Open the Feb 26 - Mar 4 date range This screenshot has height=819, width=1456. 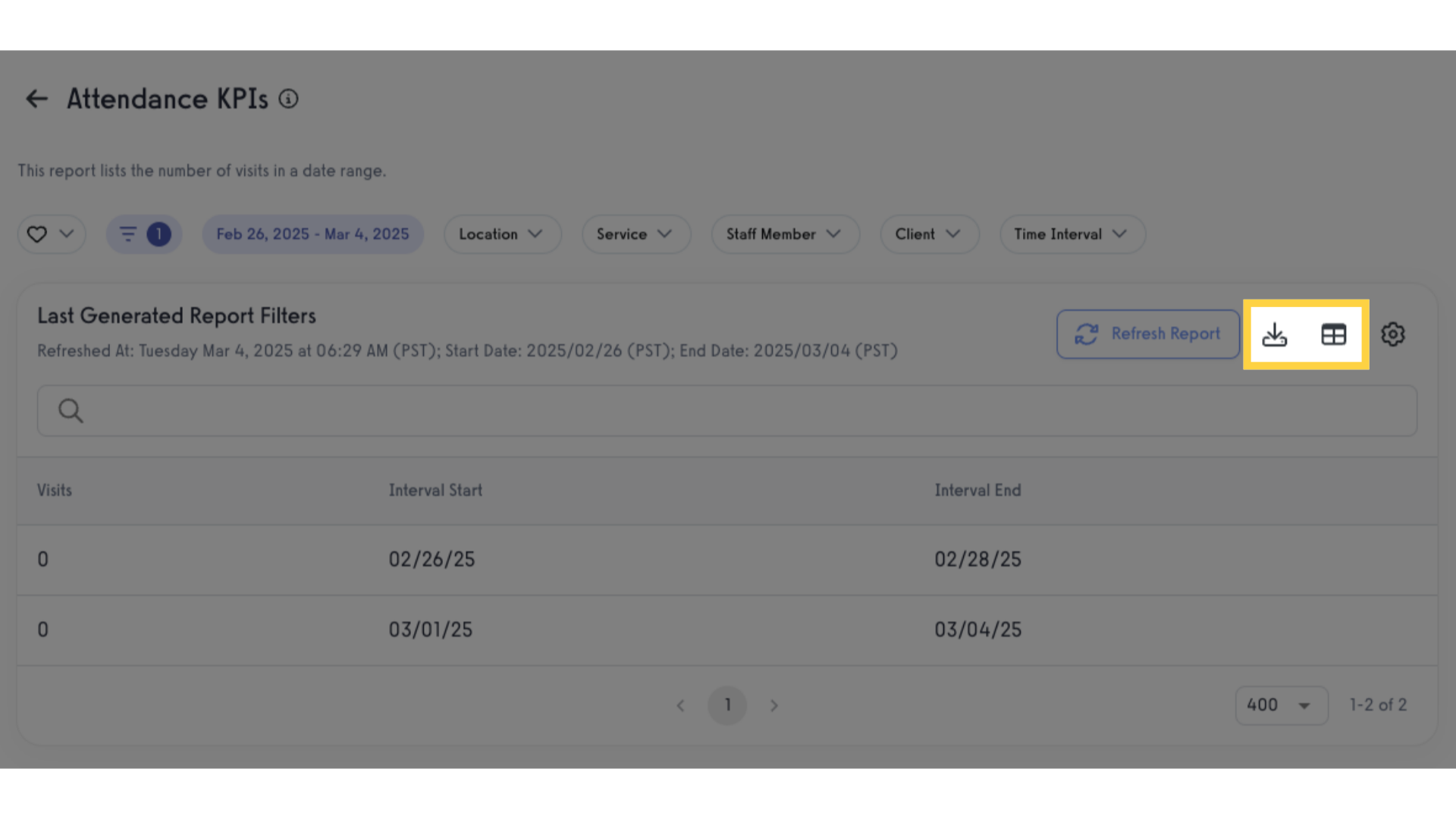[312, 234]
